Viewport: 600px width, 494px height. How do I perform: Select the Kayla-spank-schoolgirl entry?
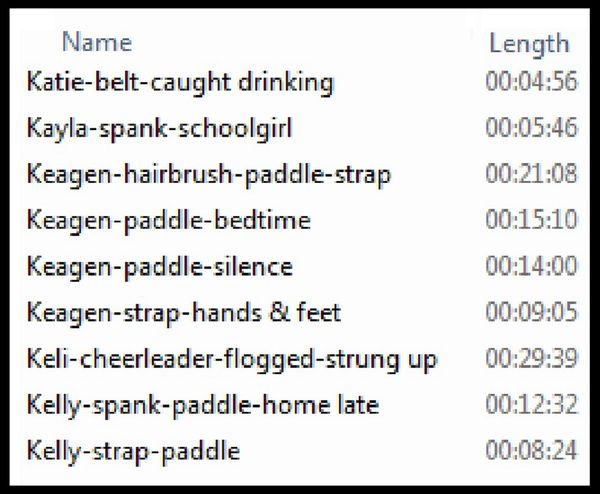coord(160,128)
